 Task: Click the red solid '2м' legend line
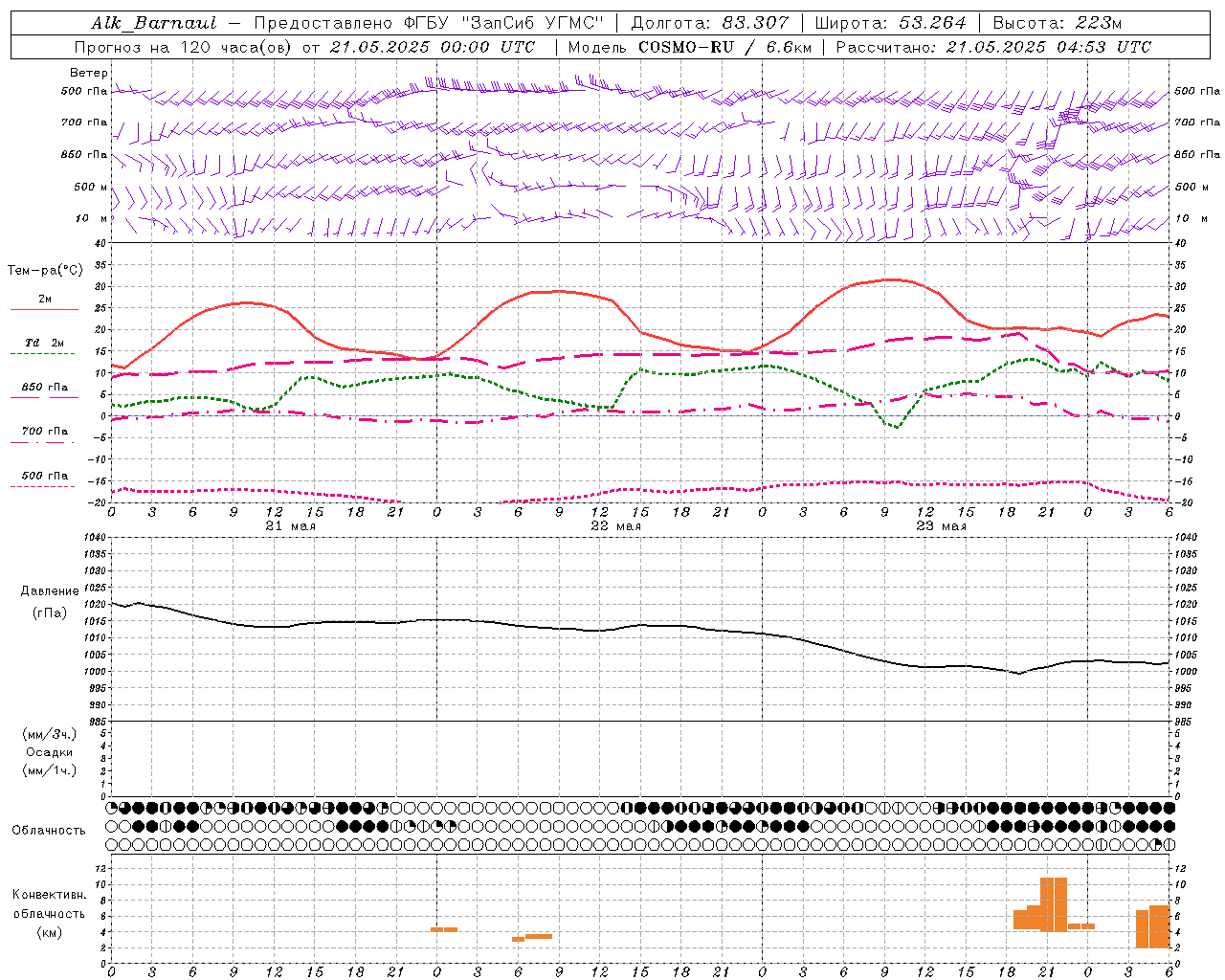[45, 309]
